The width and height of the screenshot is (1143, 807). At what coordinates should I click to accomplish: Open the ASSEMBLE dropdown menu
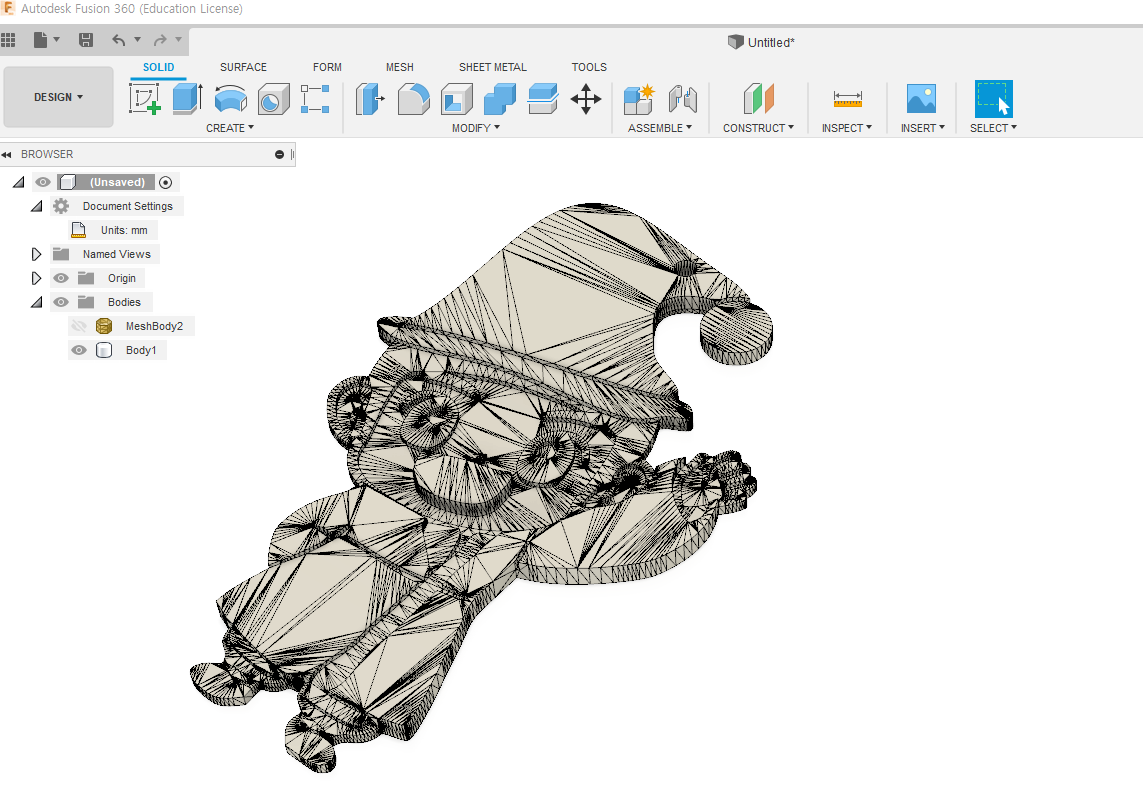click(660, 128)
